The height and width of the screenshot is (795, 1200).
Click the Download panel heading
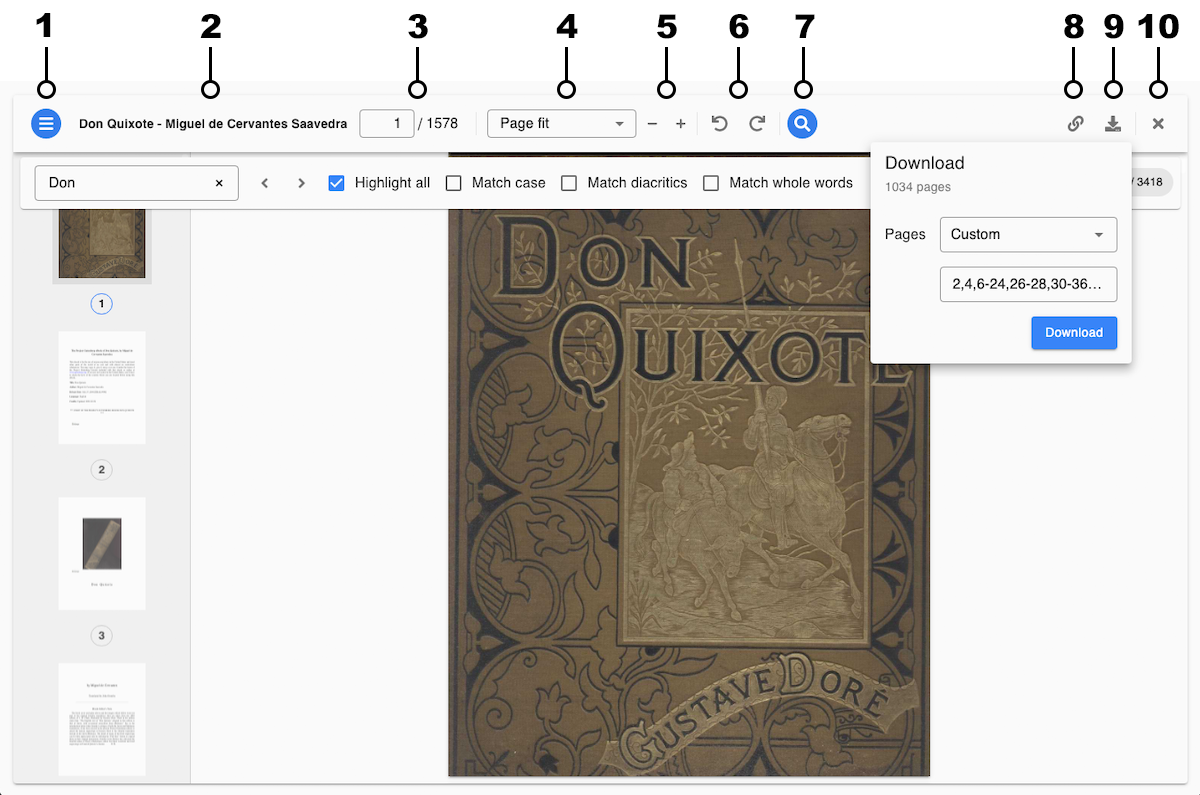(x=925, y=163)
